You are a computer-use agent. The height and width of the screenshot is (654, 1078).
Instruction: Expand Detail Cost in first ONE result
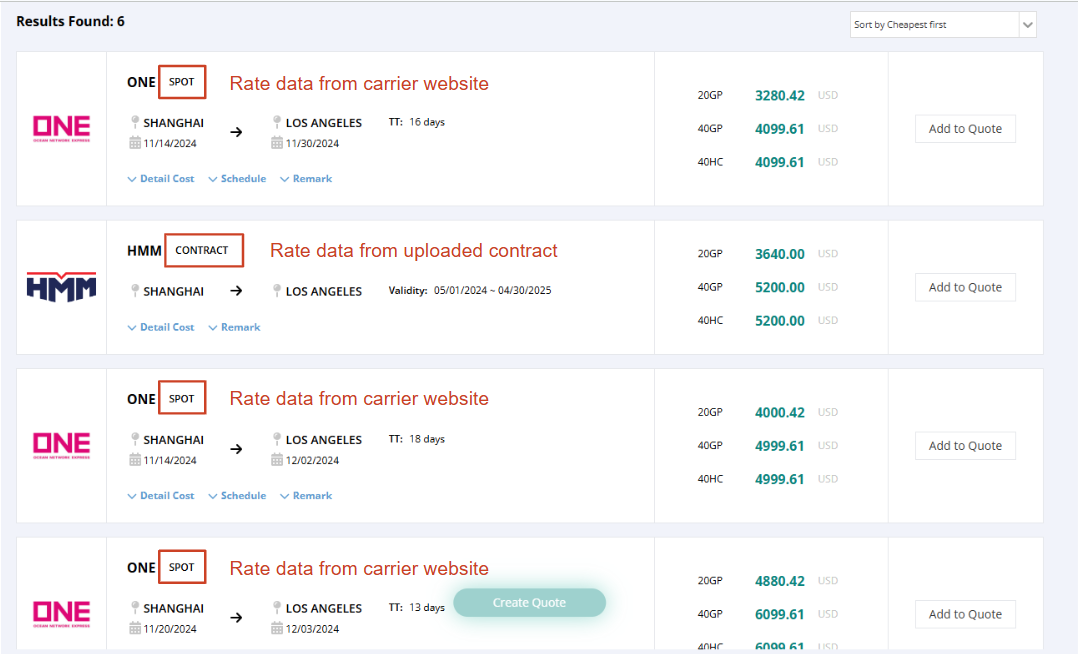(161, 179)
